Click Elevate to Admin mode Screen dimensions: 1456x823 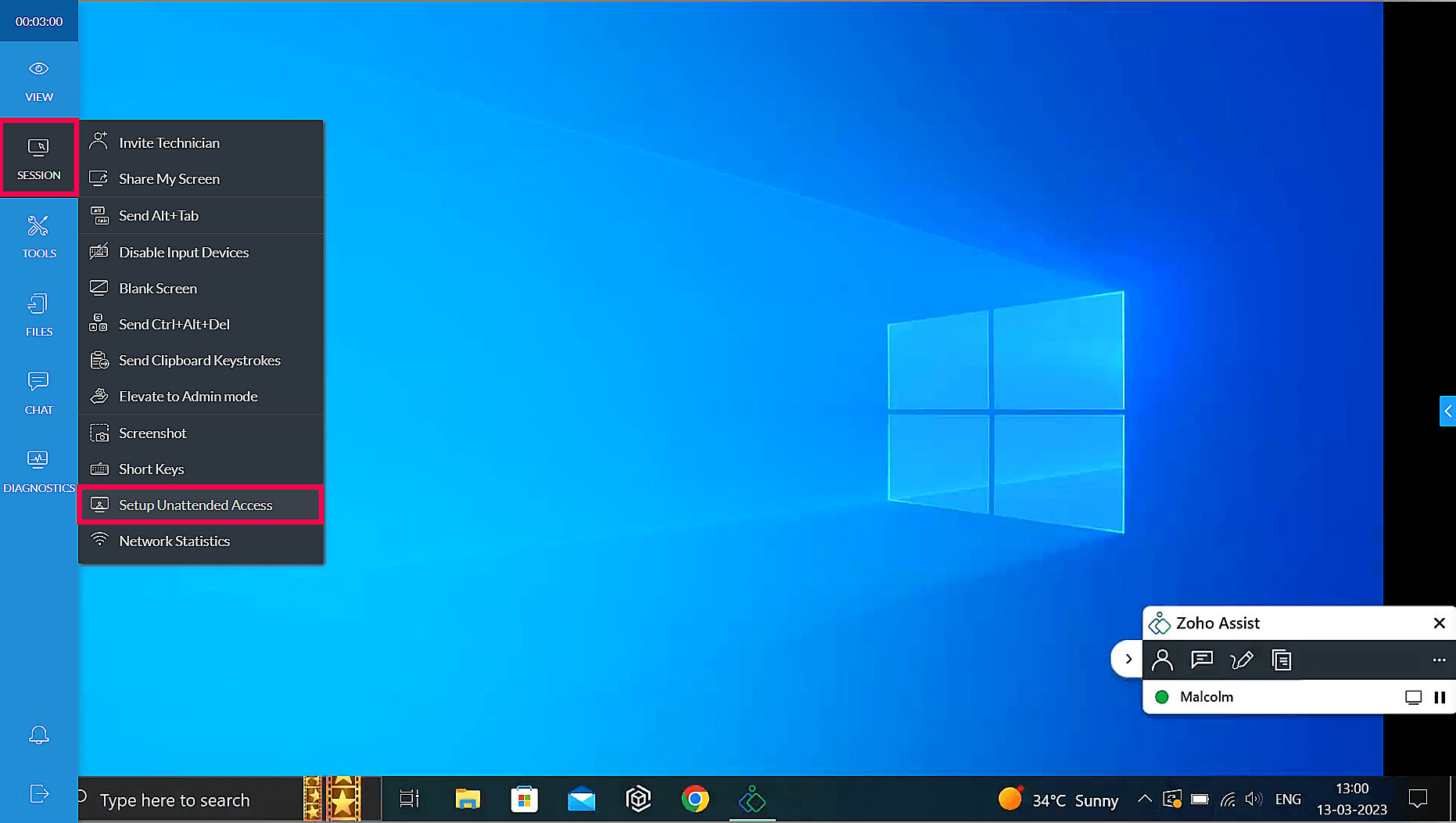(x=188, y=397)
